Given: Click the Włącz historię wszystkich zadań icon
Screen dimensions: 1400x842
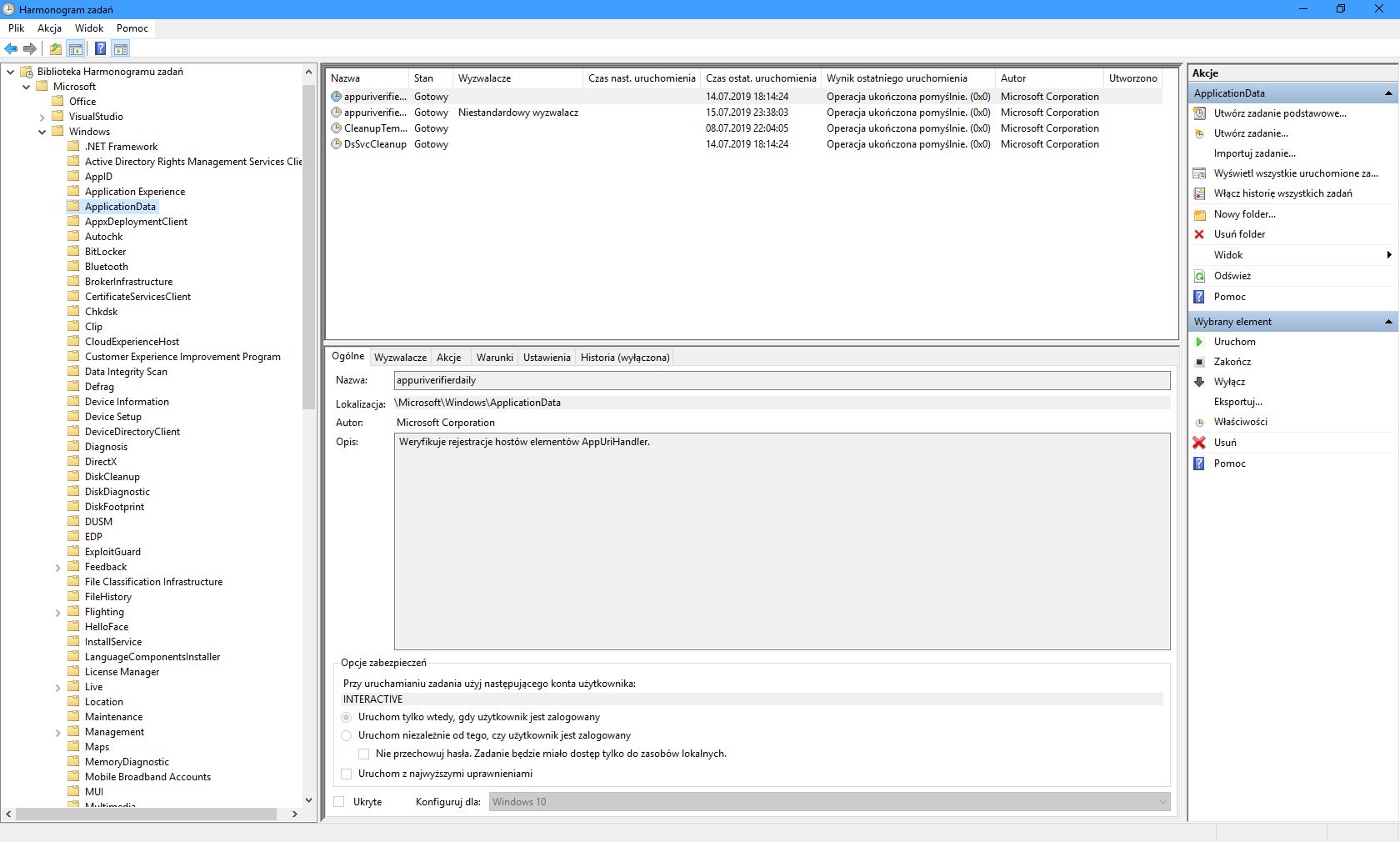Looking at the screenshot, I should 1199,193.
